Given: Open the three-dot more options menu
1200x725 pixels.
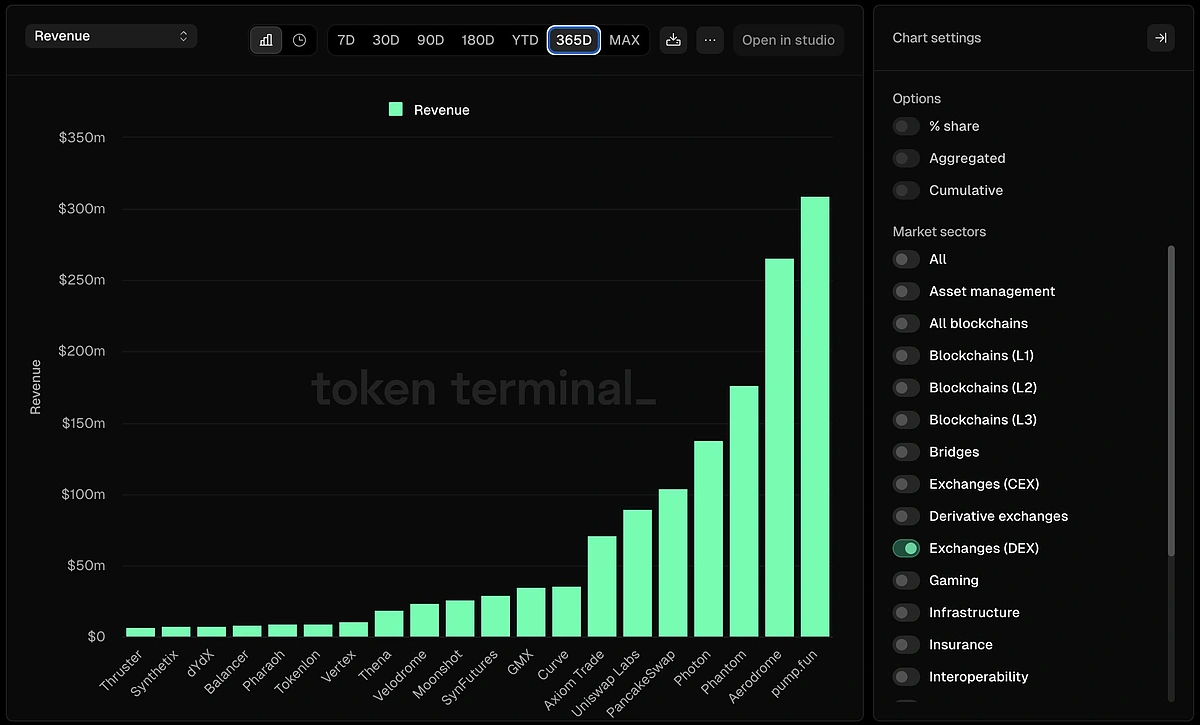Looking at the screenshot, I should click(710, 40).
